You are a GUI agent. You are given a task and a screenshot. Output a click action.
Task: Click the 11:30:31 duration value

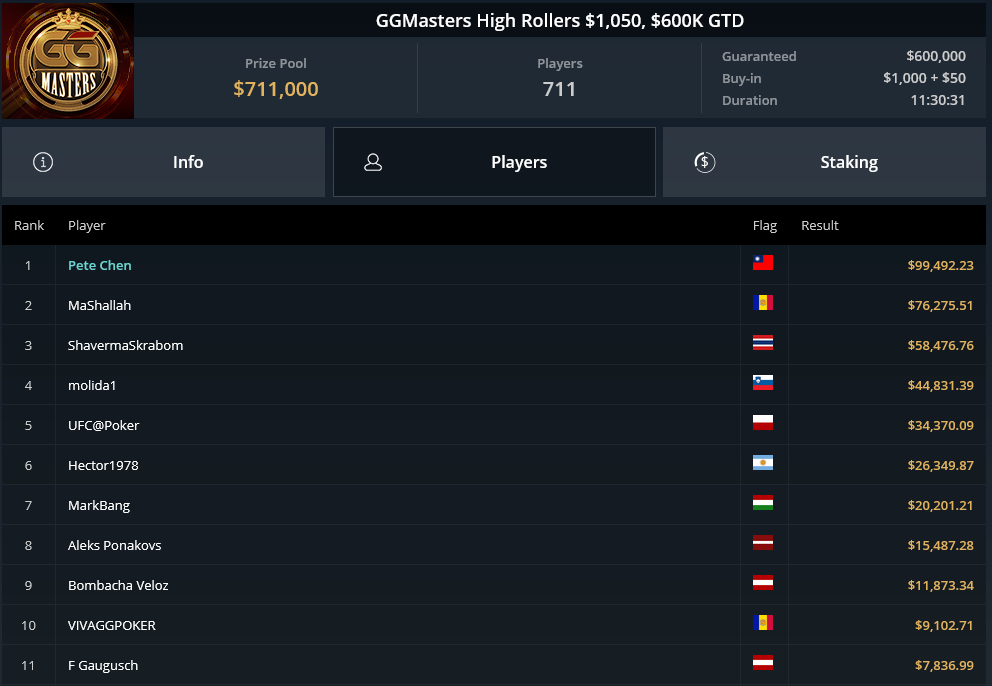click(938, 100)
